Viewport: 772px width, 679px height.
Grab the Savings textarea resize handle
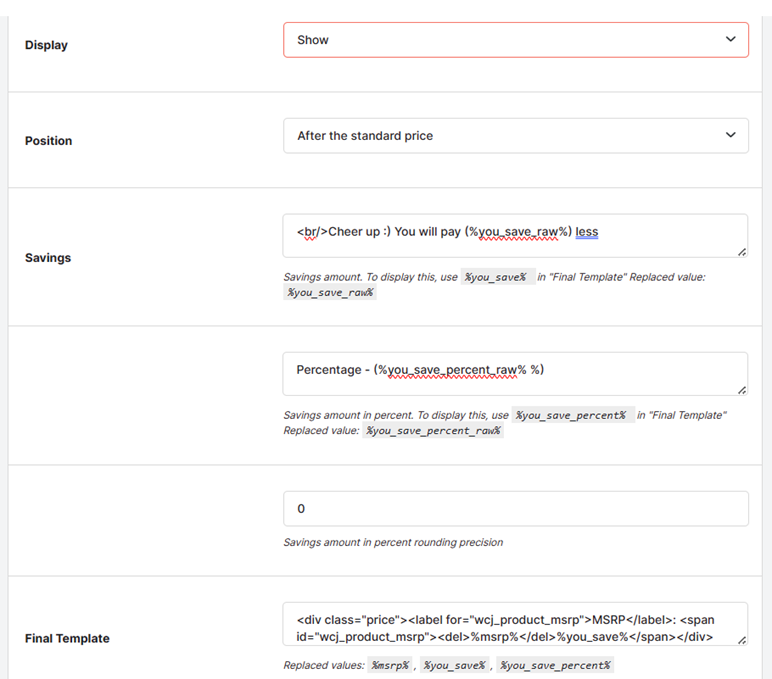(742, 252)
